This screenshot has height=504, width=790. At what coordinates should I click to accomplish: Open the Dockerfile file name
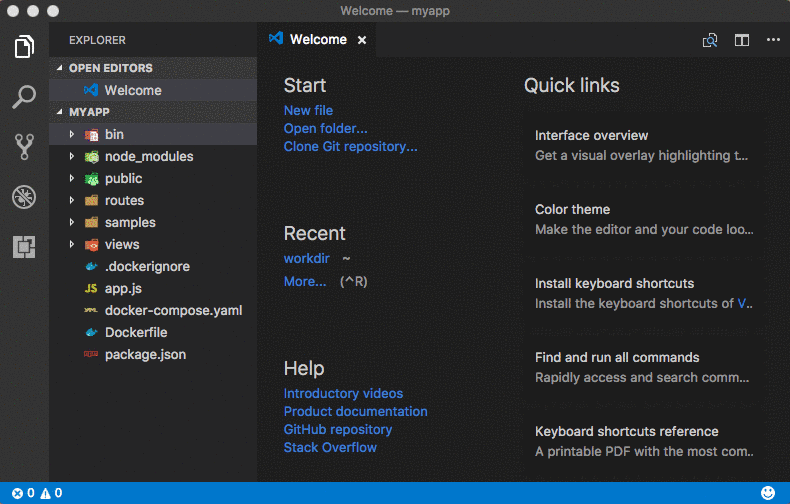(x=136, y=333)
